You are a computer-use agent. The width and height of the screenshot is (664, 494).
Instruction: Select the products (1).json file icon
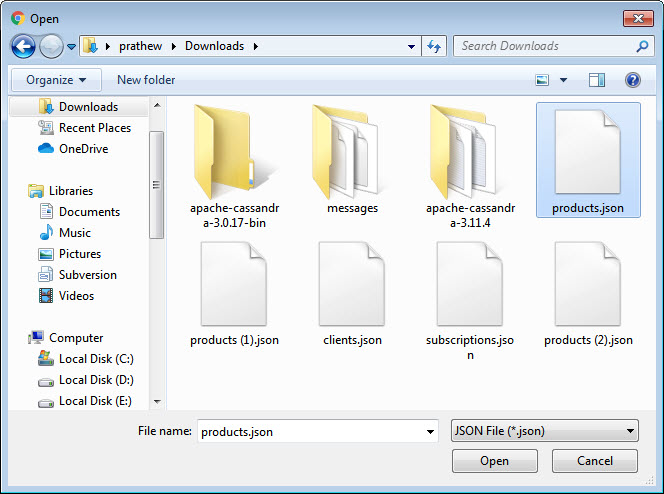click(x=234, y=284)
